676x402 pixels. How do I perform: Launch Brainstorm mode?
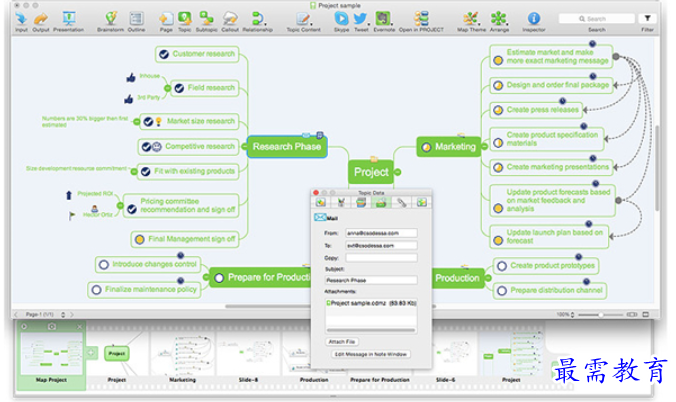pos(110,22)
